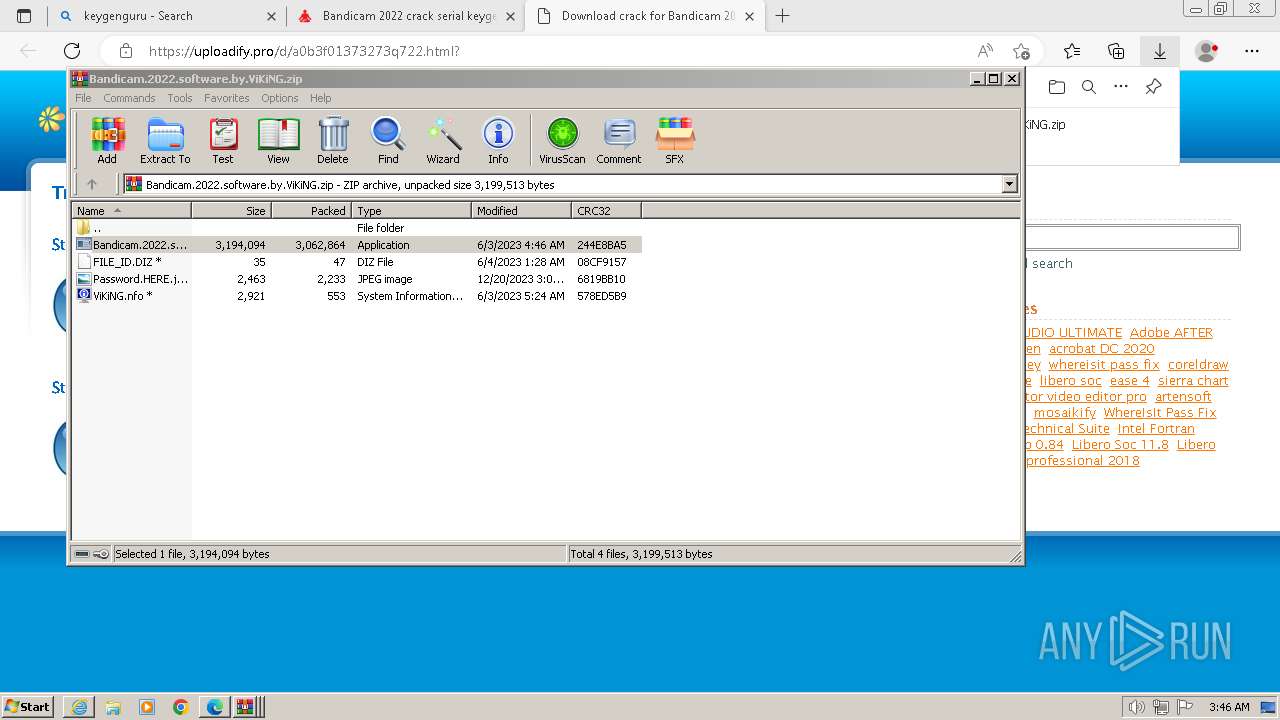This screenshot has width=1280, height=720.
Task: Click the archive path text field
Action: (x=562, y=184)
